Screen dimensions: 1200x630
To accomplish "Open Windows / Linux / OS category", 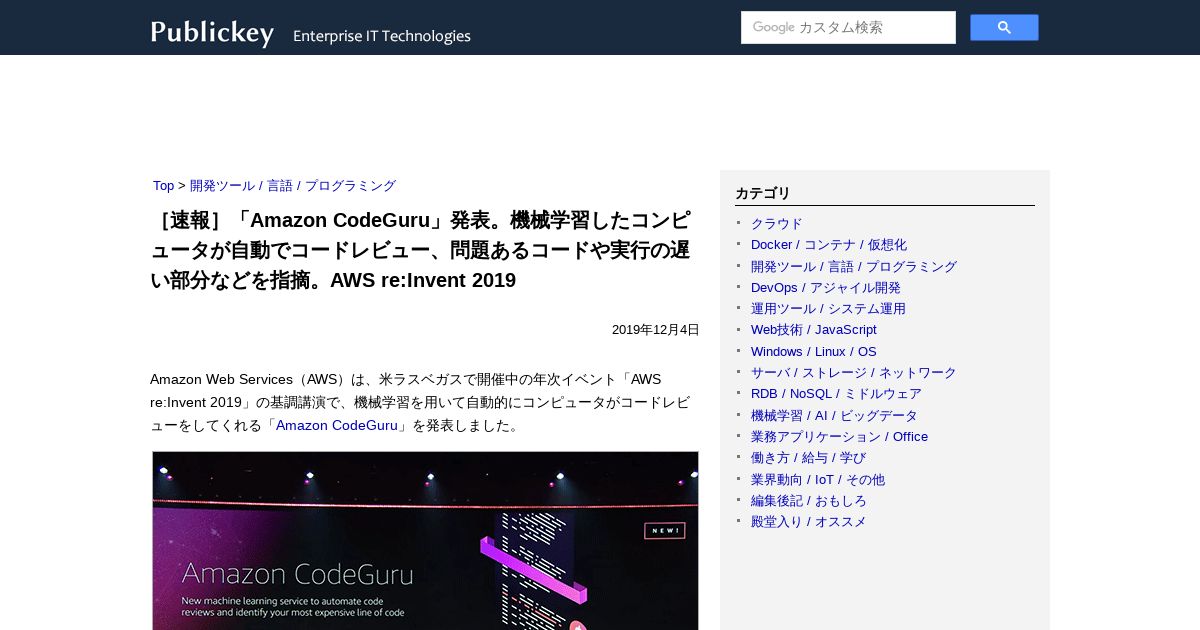I will click(x=814, y=351).
